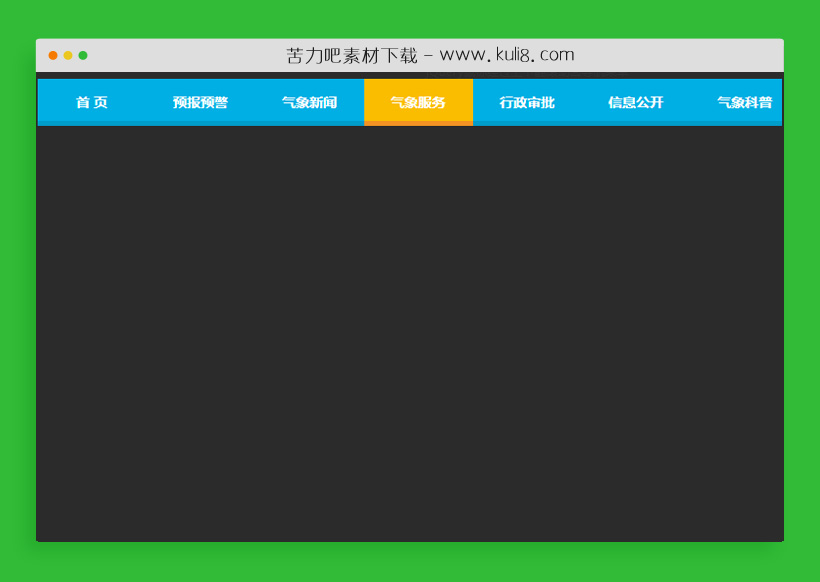Open the 行政审批 navigation item
The width and height of the screenshot is (820, 582).
[527, 102]
